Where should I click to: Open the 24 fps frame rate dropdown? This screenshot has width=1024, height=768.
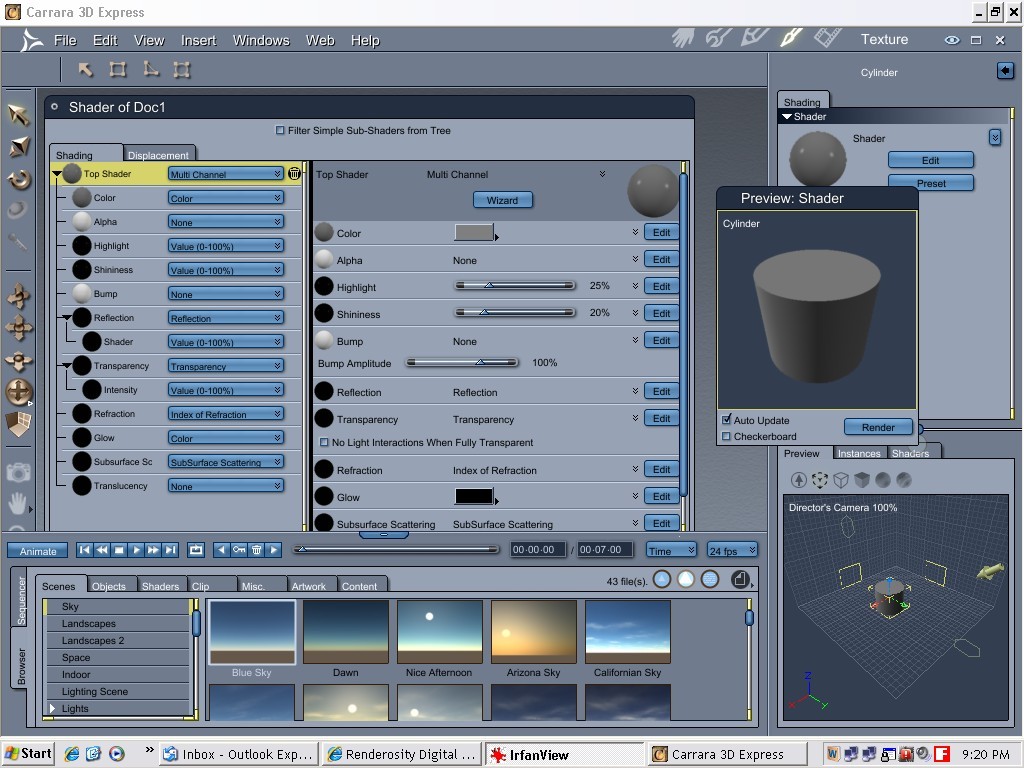[732, 550]
